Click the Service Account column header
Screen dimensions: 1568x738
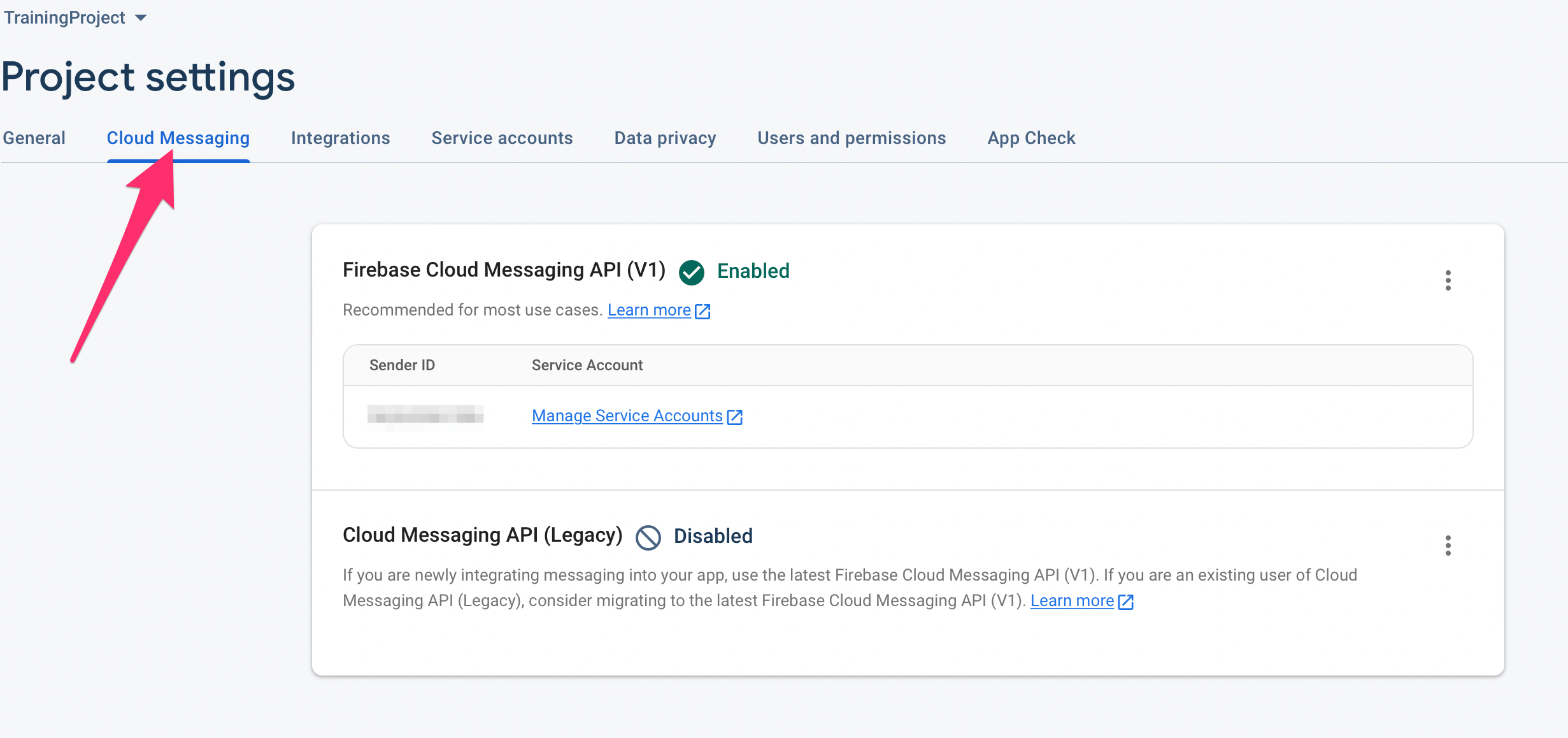[587, 365]
